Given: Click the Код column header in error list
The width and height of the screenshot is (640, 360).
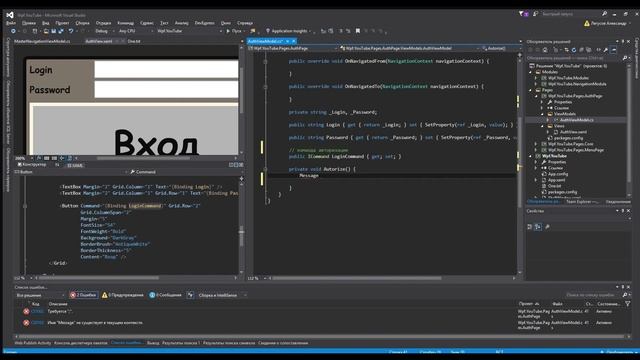Looking at the screenshot, I should (36, 304).
